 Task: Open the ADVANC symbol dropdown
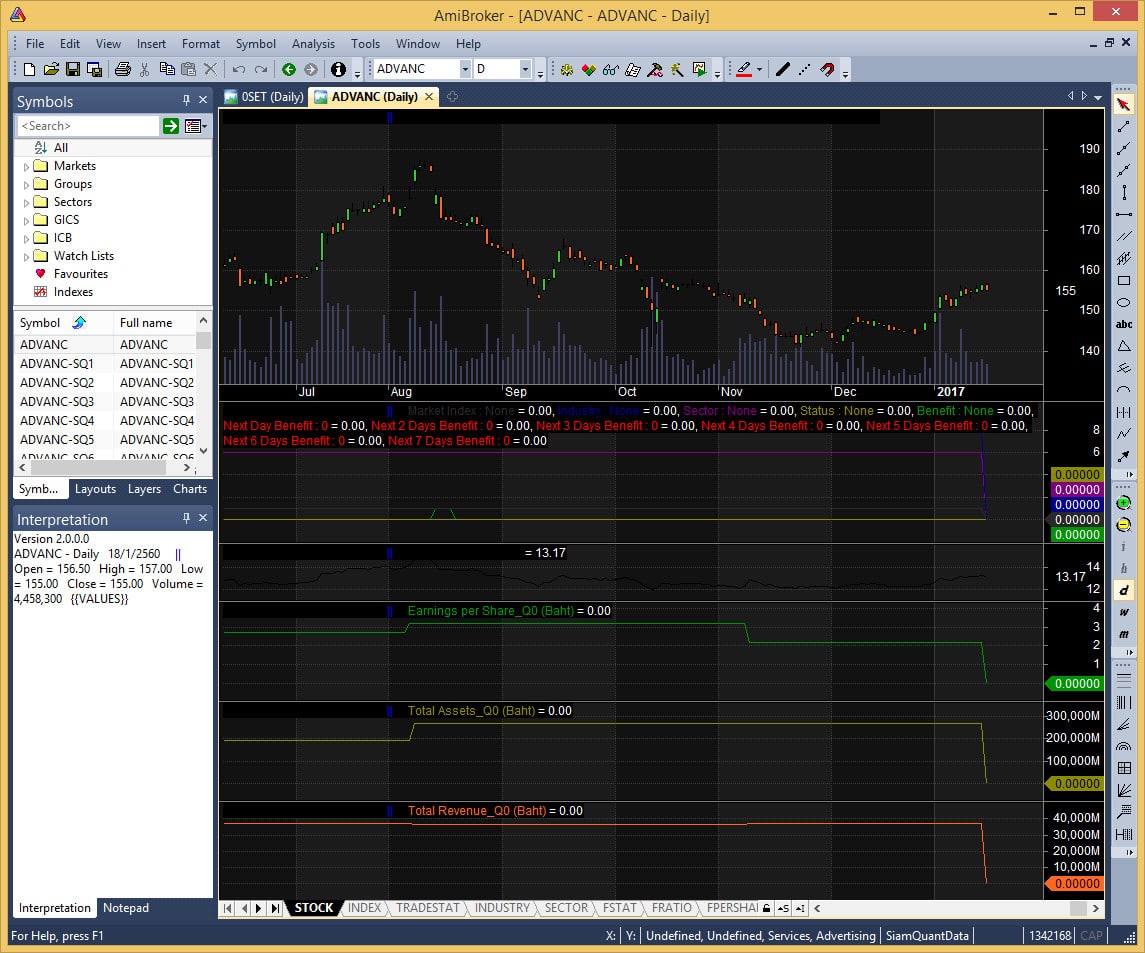coord(465,69)
